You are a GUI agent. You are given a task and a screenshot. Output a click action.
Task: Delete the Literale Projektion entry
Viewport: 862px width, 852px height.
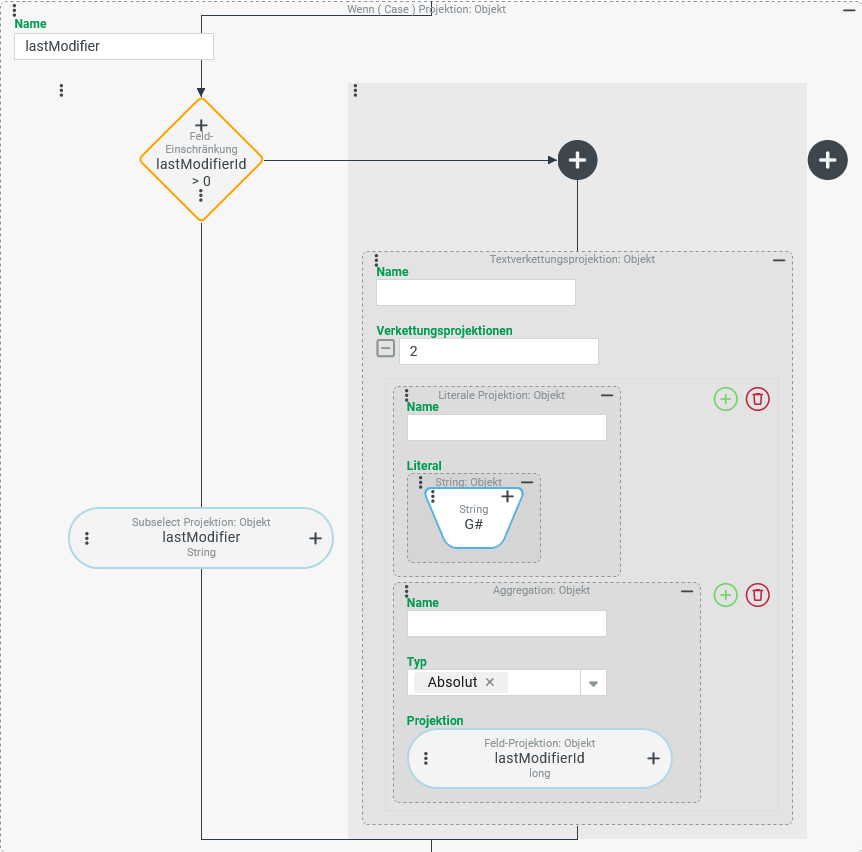click(x=758, y=400)
